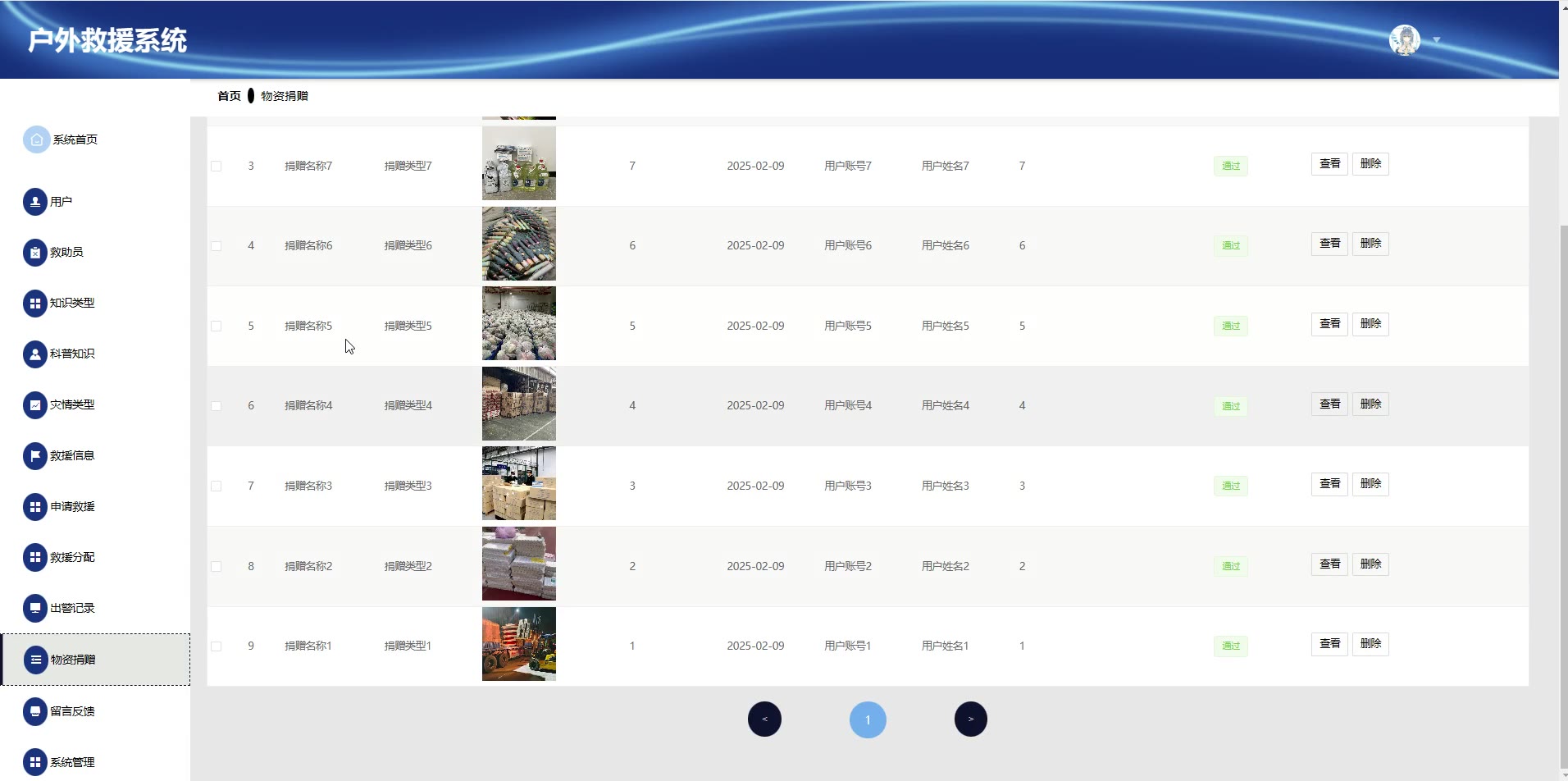Open the 捐赠名称2 image thumbnail
1568x781 pixels.
(x=519, y=564)
